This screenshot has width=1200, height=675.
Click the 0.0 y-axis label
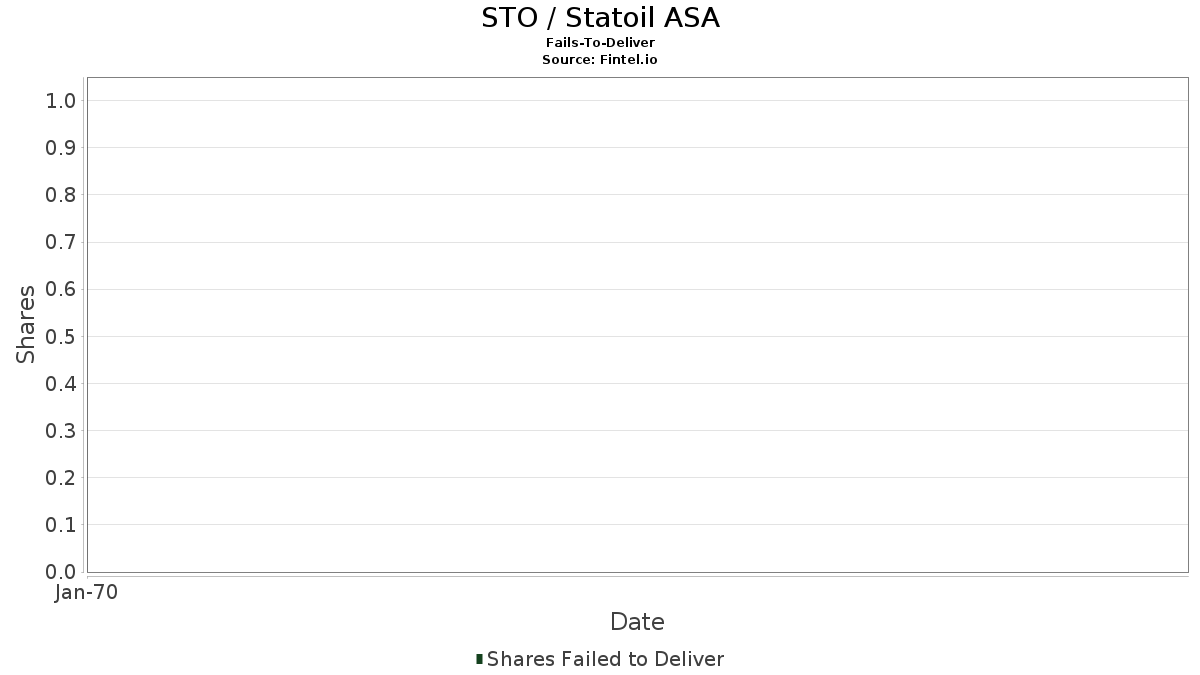pos(61,572)
